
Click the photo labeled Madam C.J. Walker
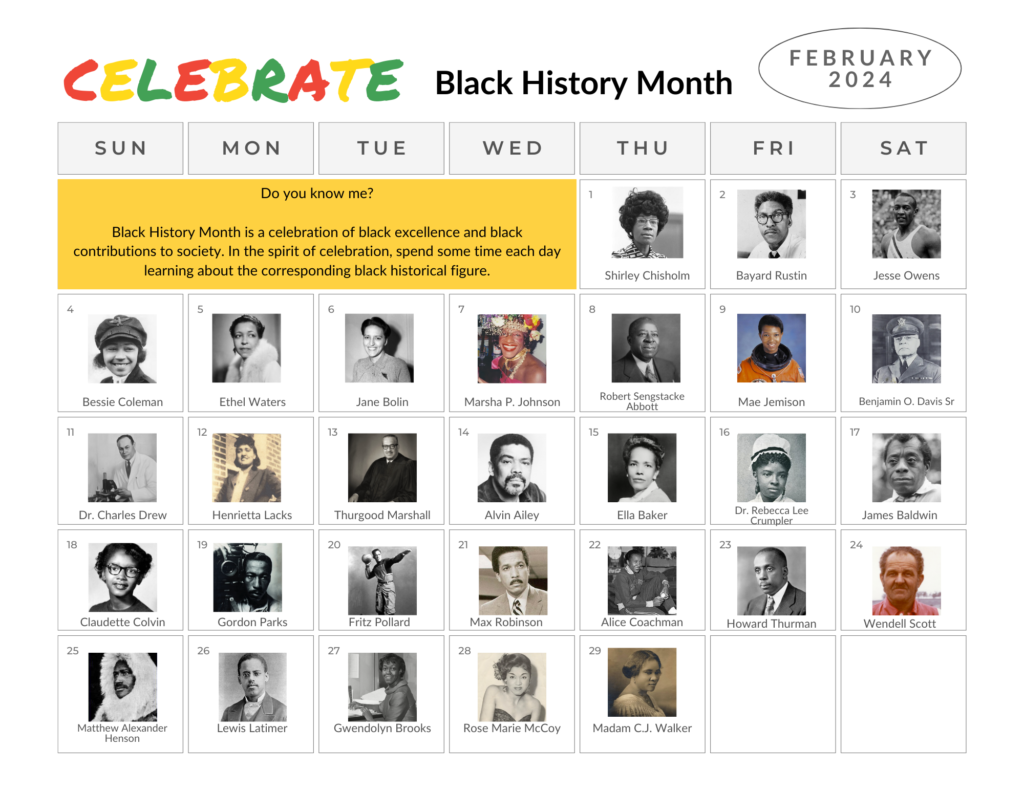pyautogui.click(x=642, y=682)
